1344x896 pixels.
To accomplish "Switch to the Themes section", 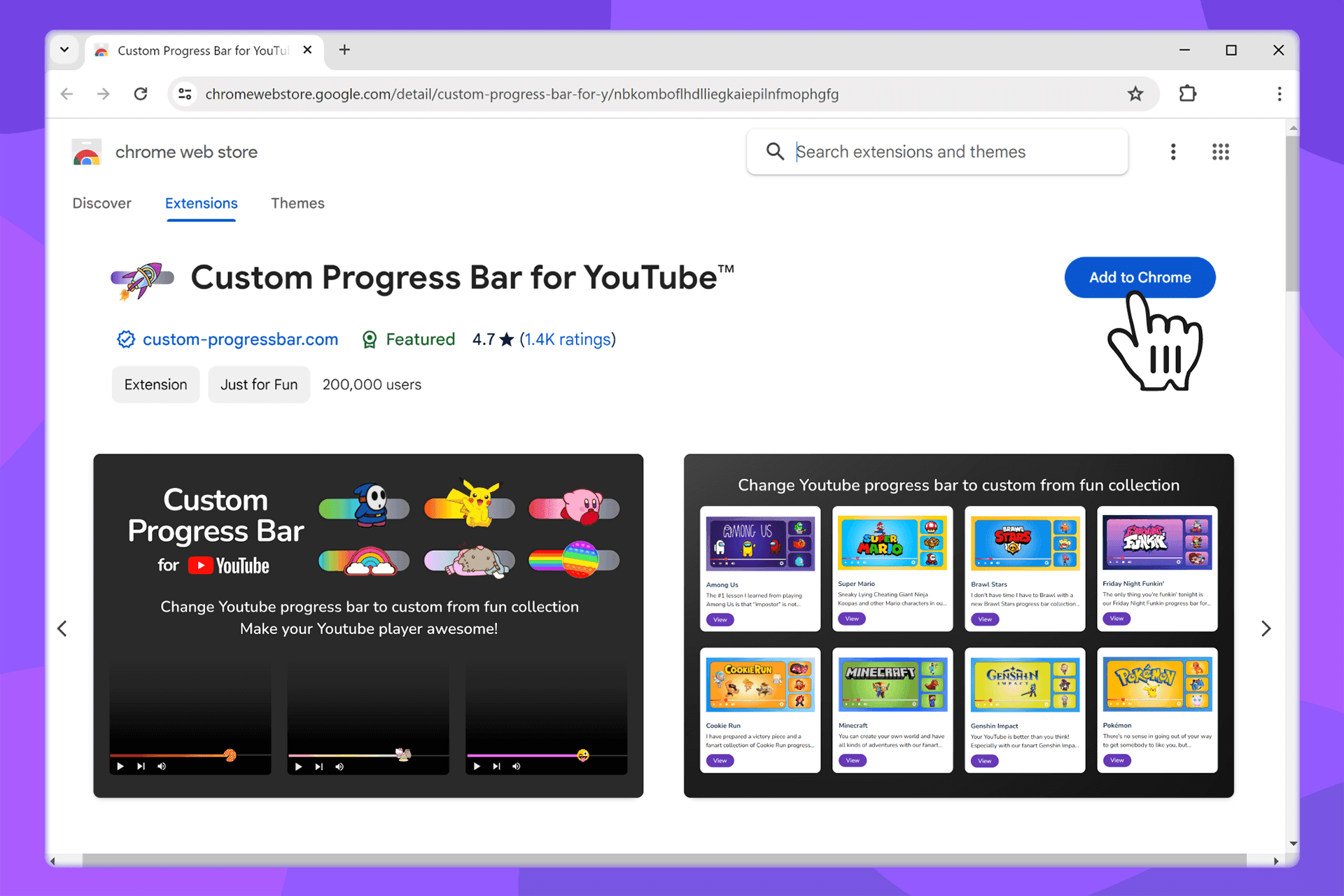I will pos(297,203).
